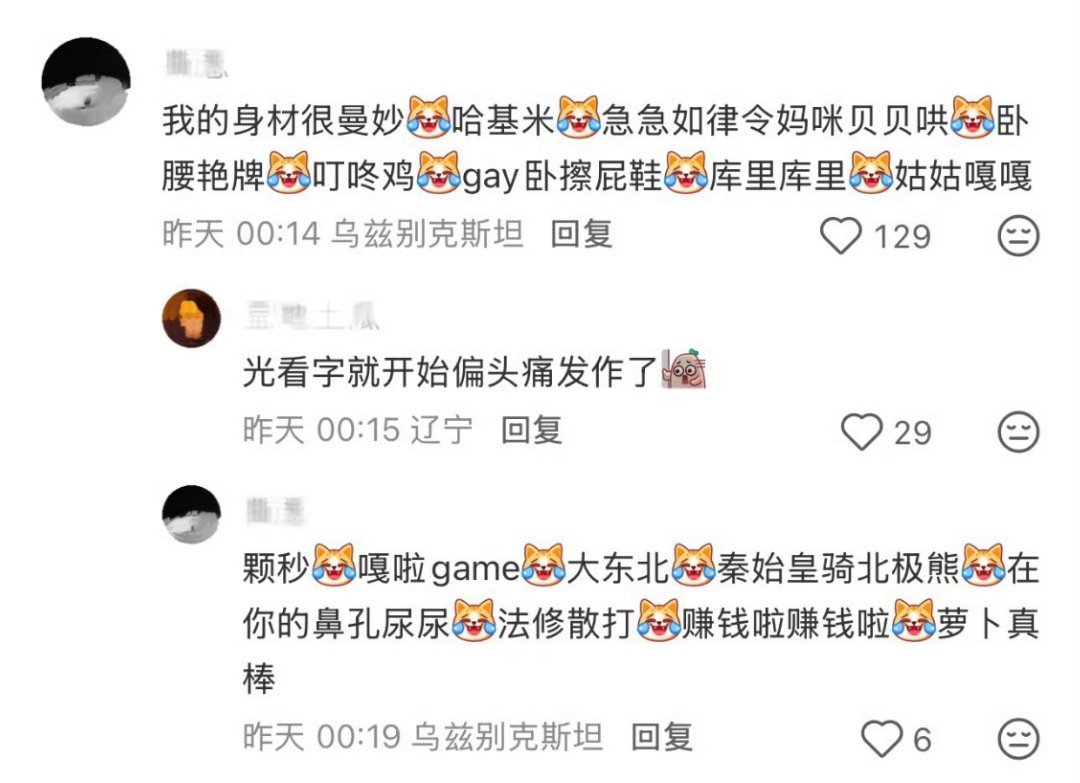Reply to the 00:15 Liaoning comment

pos(532,430)
